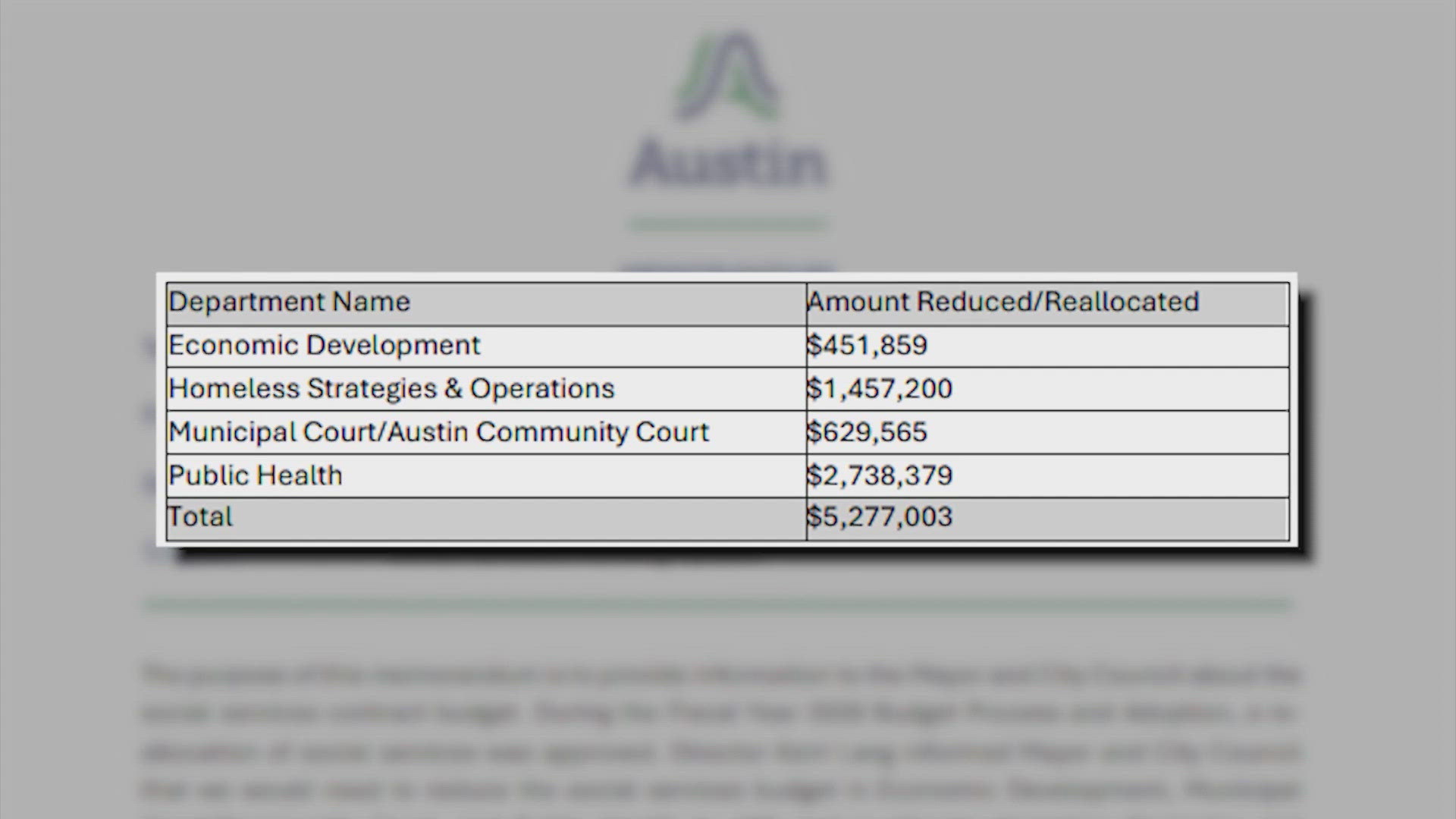Select the "Public Health" cell

click(486, 475)
